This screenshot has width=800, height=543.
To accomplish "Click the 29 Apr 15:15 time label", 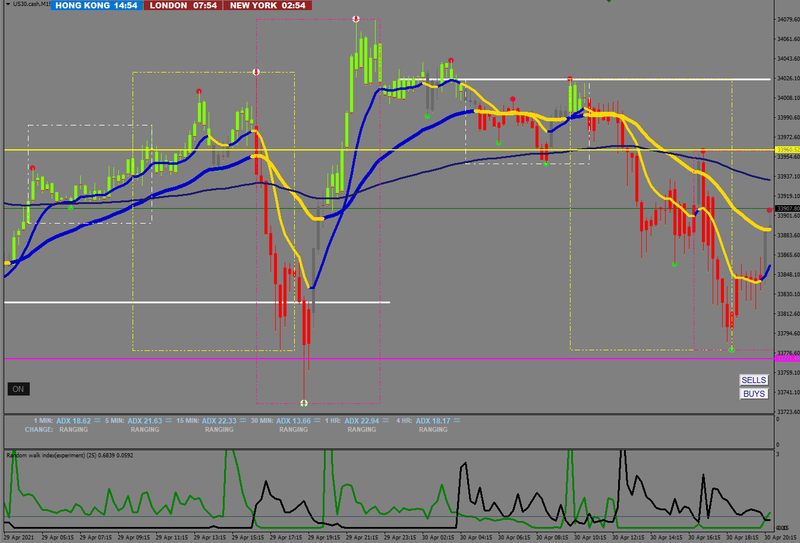I will pos(248,538).
